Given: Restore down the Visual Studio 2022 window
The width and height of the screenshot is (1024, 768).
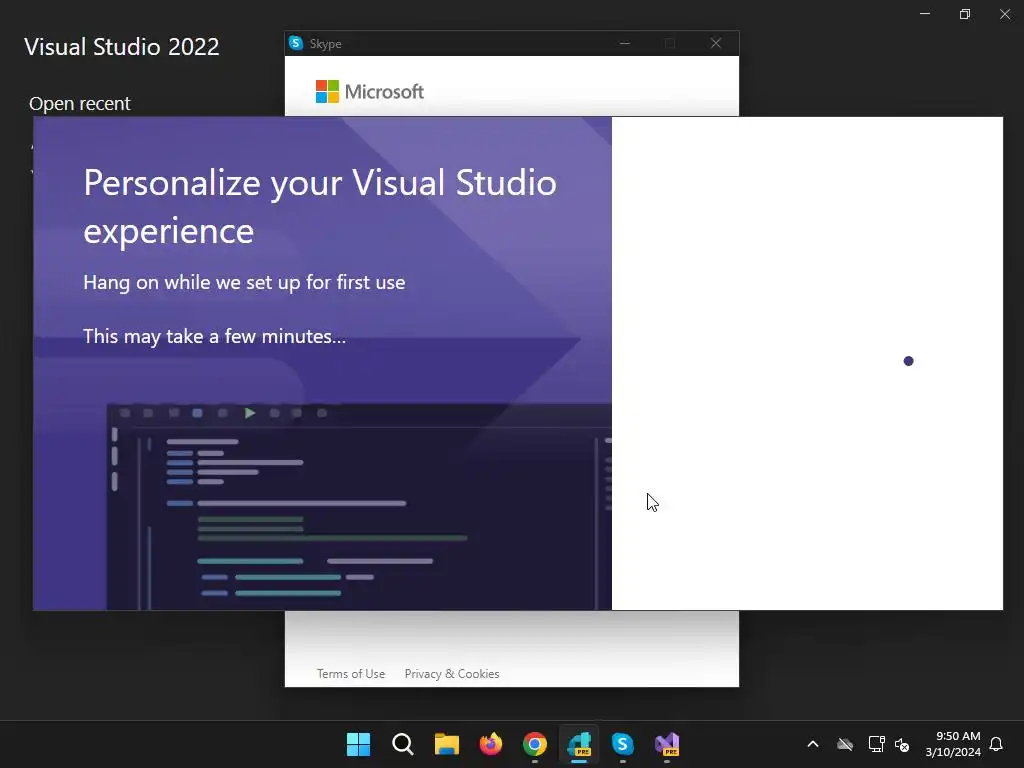Looking at the screenshot, I should click(x=965, y=14).
